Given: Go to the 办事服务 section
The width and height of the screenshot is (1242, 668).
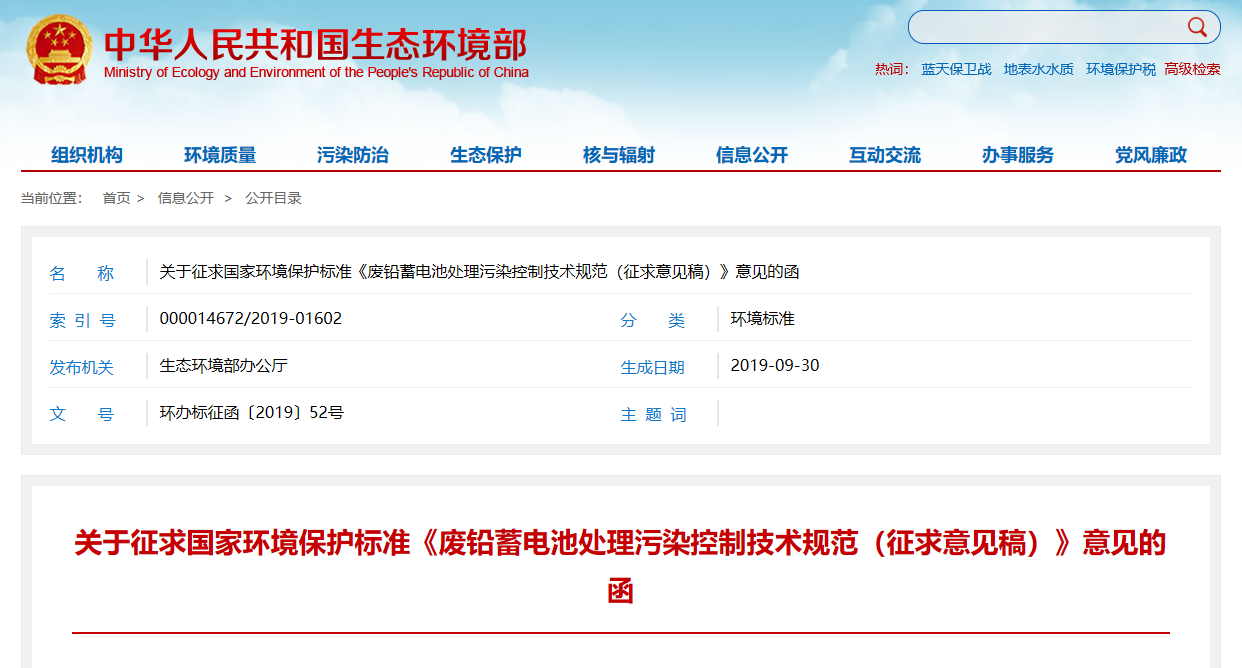Looking at the screenshot, I should tap(1018, 155).
